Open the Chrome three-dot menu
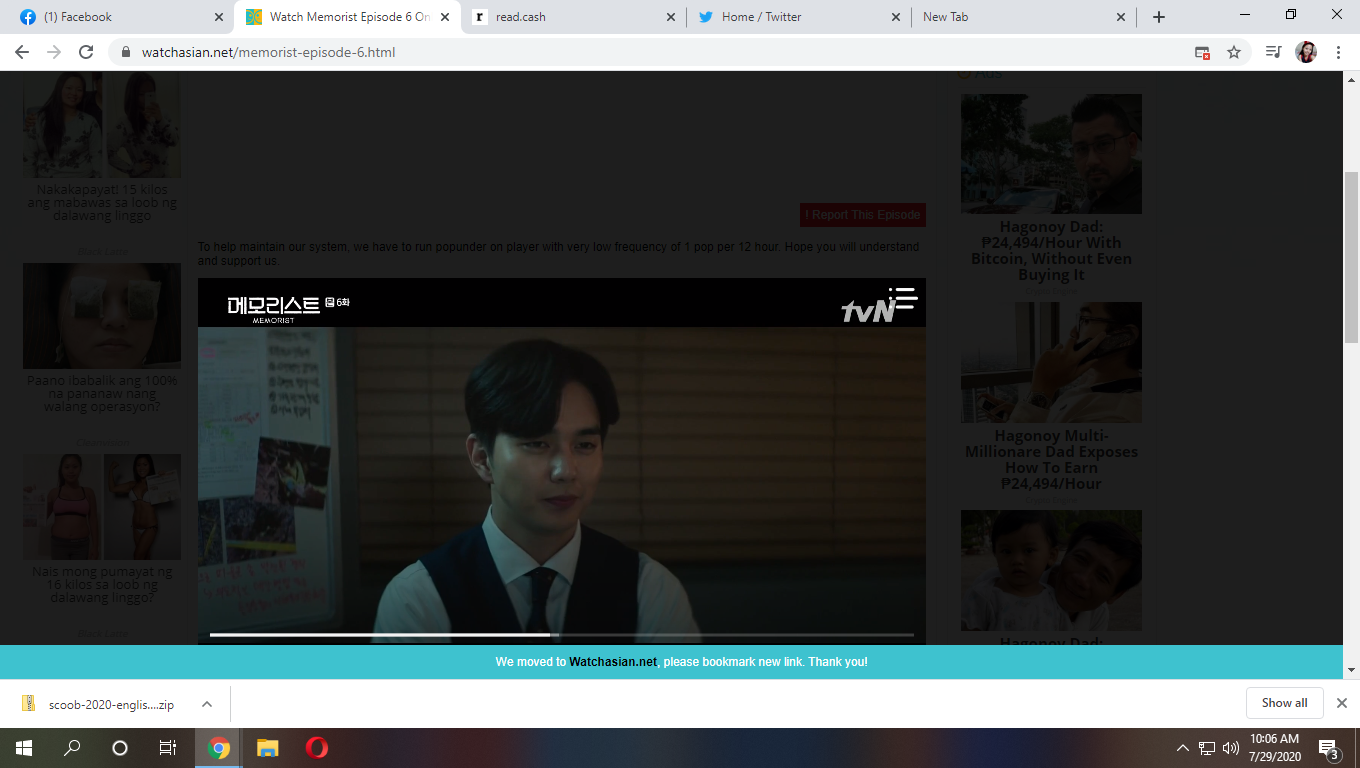This screenshot has width=1360, height=768. [x=1338, y=52]
